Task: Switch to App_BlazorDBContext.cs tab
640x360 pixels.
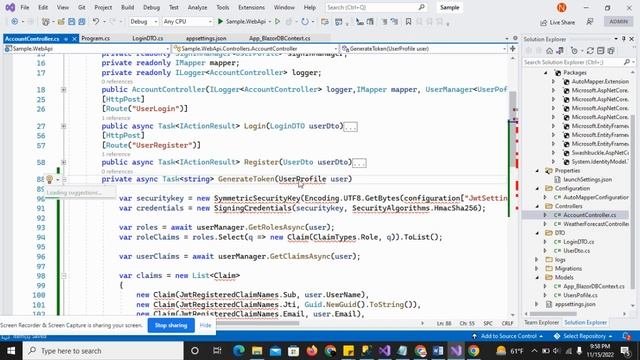Action: point(280,38)
